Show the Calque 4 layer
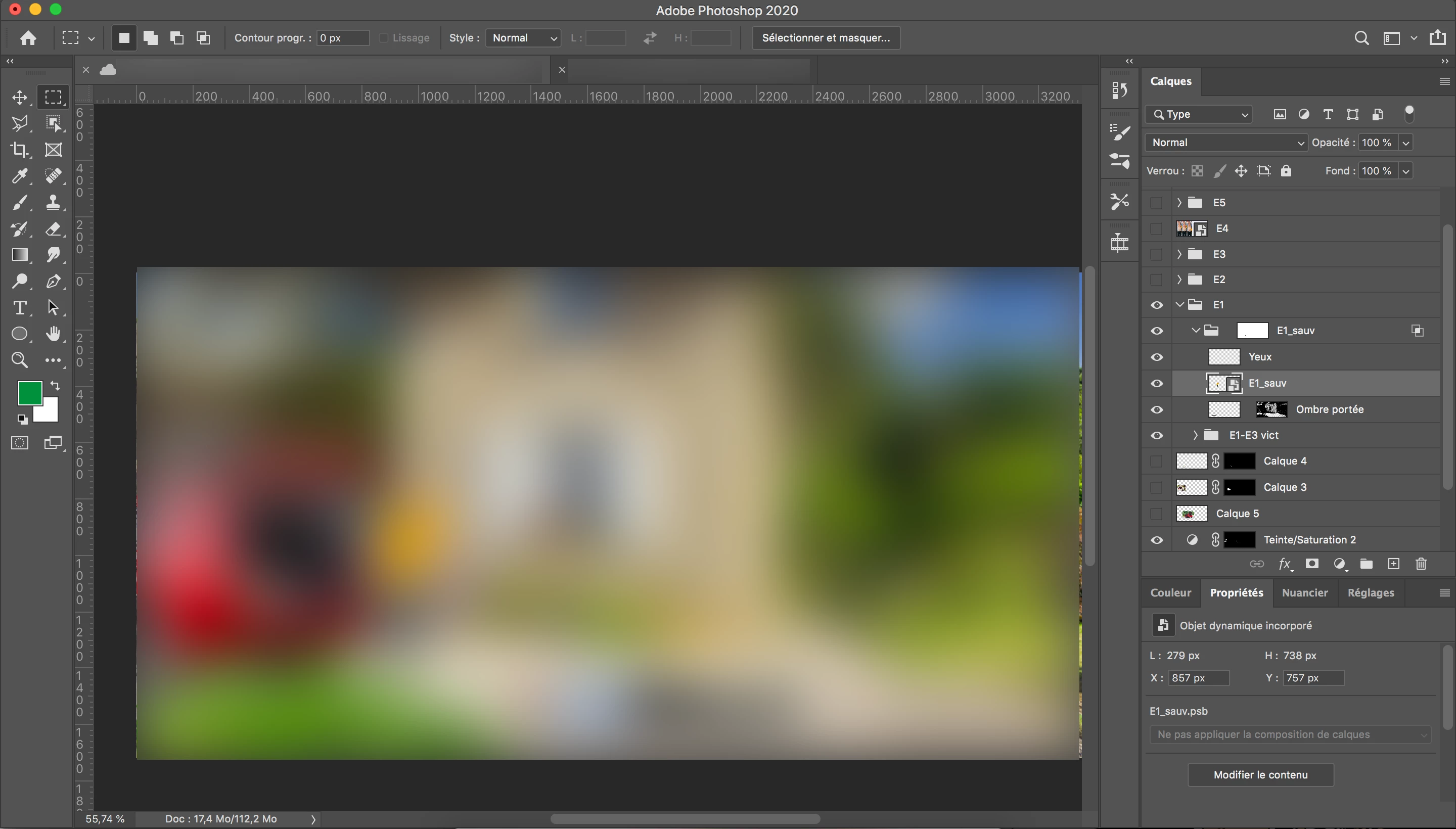This screenshot has height=829, width=1456. 1156,460
